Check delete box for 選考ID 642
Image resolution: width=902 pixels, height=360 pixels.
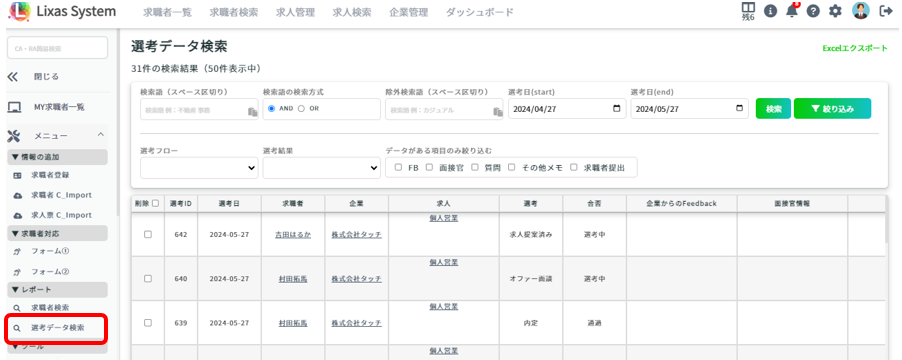(x=148, y=235)
